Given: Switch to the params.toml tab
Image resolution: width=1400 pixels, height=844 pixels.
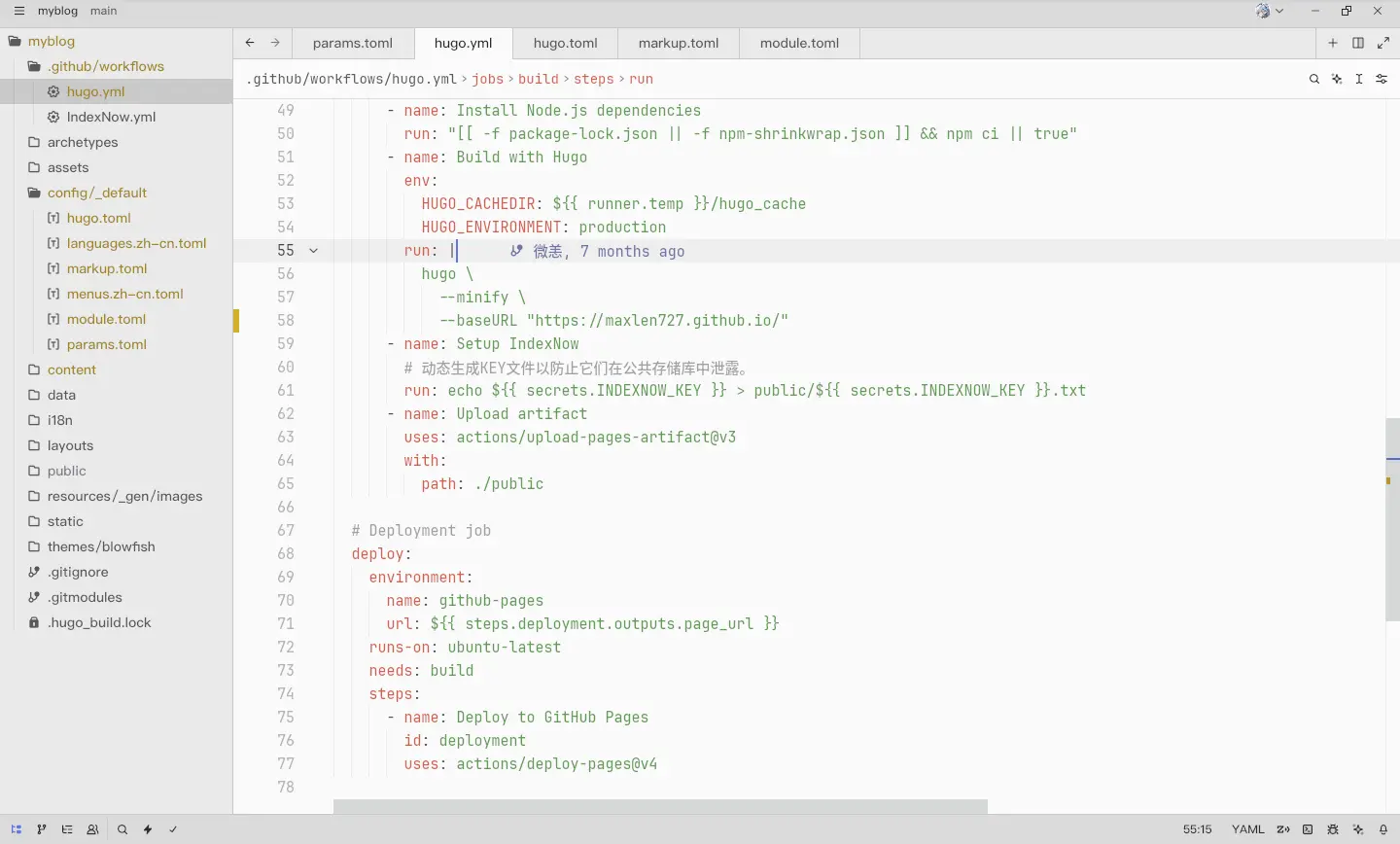Looking at the screenshot, I should click(x=352, y=43).
